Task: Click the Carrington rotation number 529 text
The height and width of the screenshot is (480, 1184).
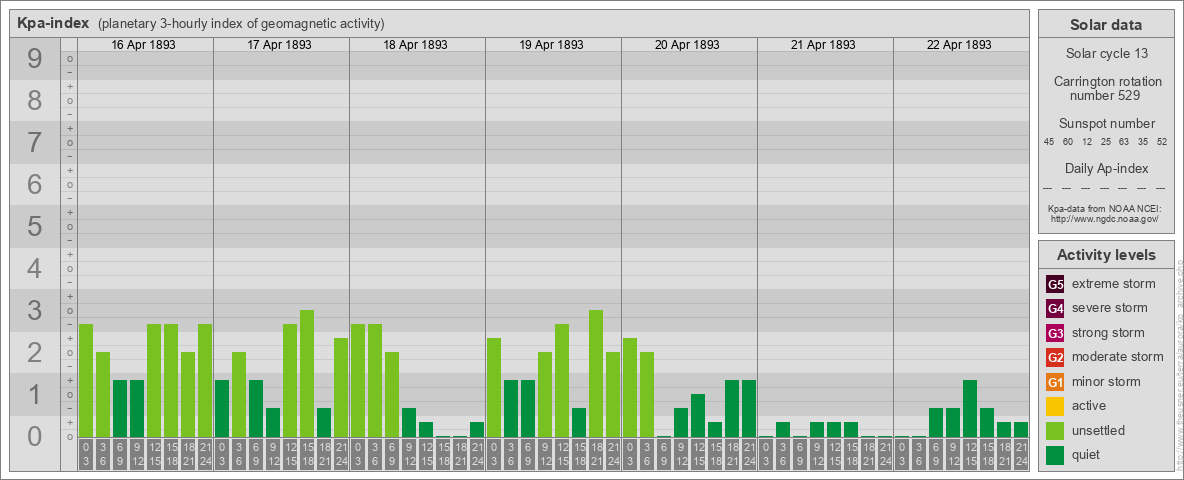Action: coord(1106,88)
